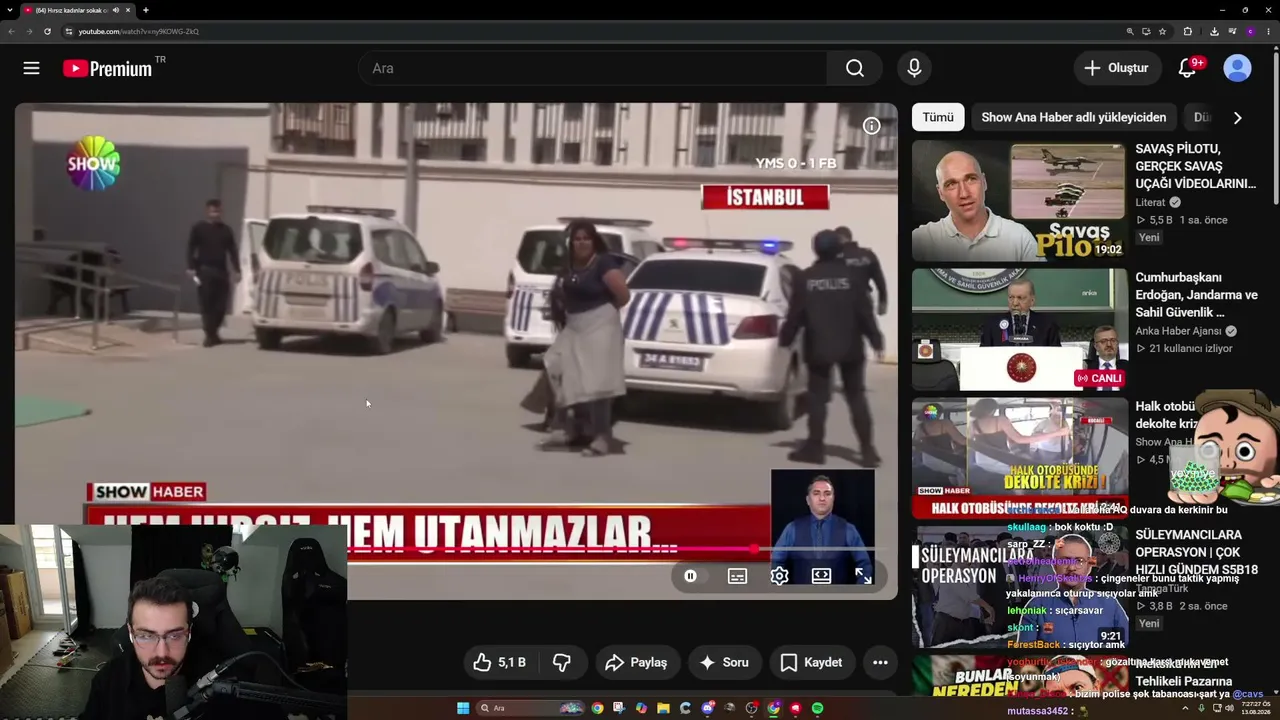Open a new browser tab
The image size is (1280, 720).
coord(145,10)
